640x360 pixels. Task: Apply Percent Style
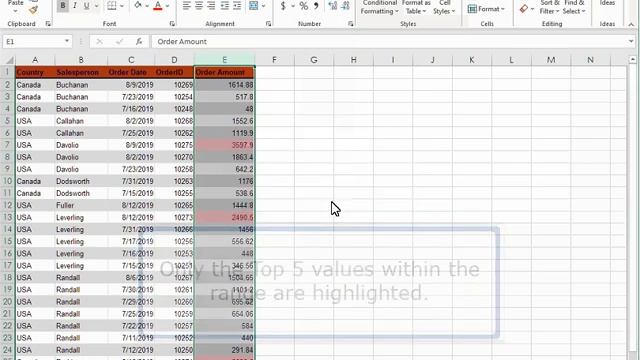(303, 6)
